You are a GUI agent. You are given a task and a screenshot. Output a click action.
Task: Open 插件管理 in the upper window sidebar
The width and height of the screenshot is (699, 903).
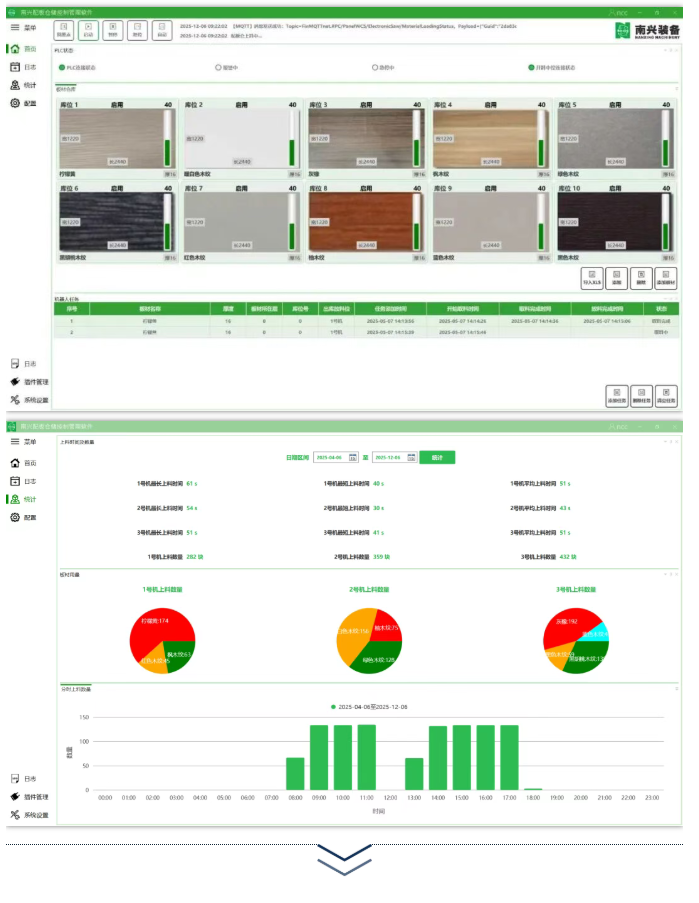click(x=15, y=382)
